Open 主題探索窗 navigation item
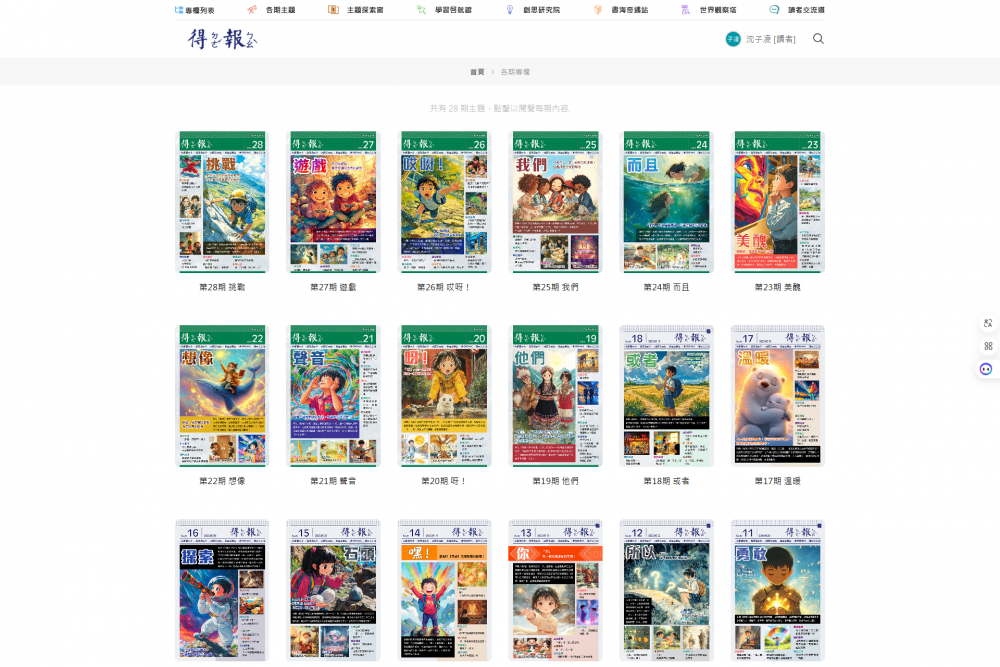The height and width of the screenshot is (667, 1000). (x=365, y=9)
